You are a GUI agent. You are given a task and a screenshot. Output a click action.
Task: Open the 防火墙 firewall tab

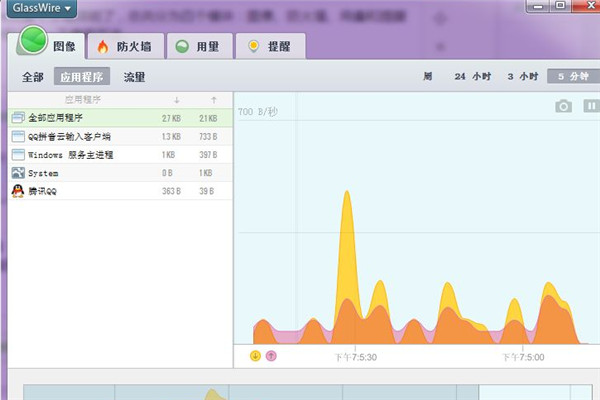click(x=126, y=46)
